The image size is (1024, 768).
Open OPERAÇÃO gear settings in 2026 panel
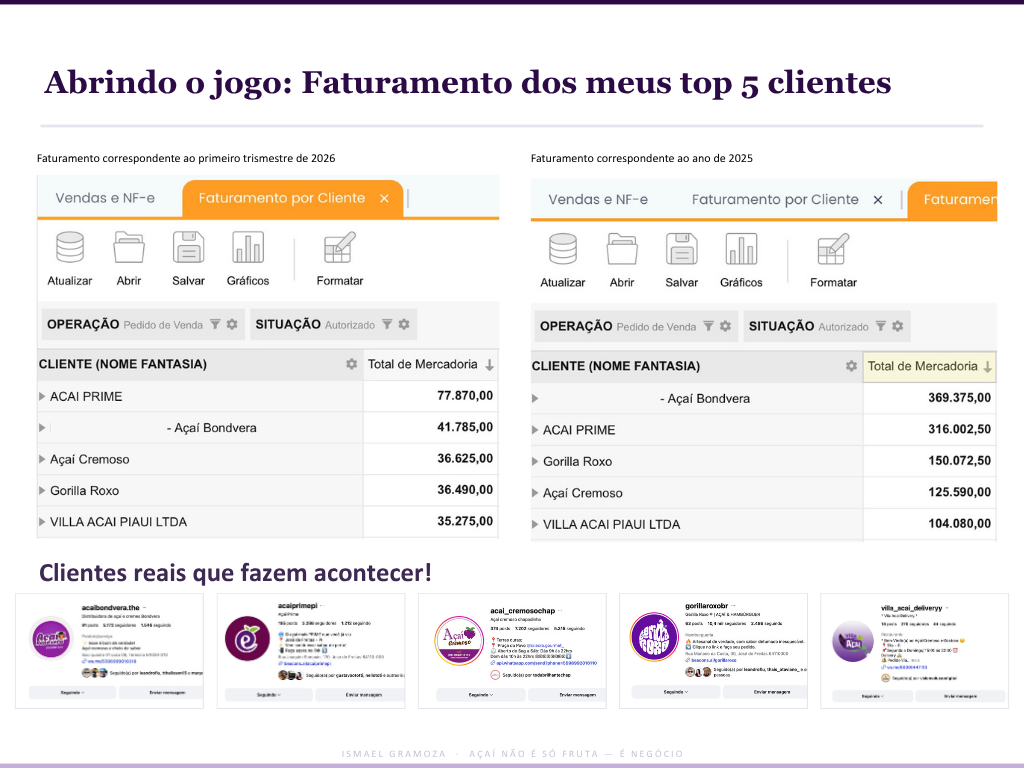[x=232, y=325]
